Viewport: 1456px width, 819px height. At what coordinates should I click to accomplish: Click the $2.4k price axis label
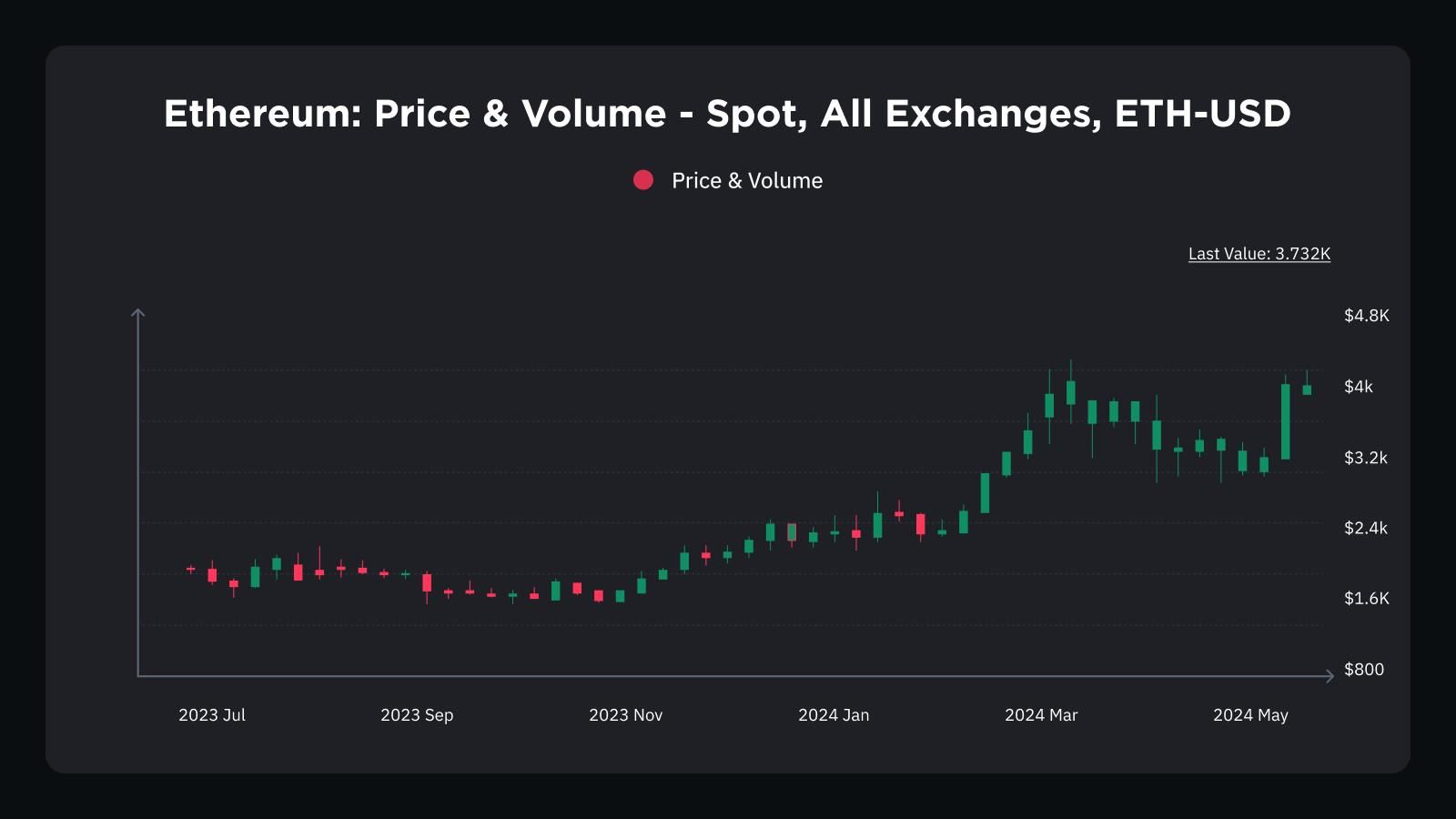point(1365,528)
